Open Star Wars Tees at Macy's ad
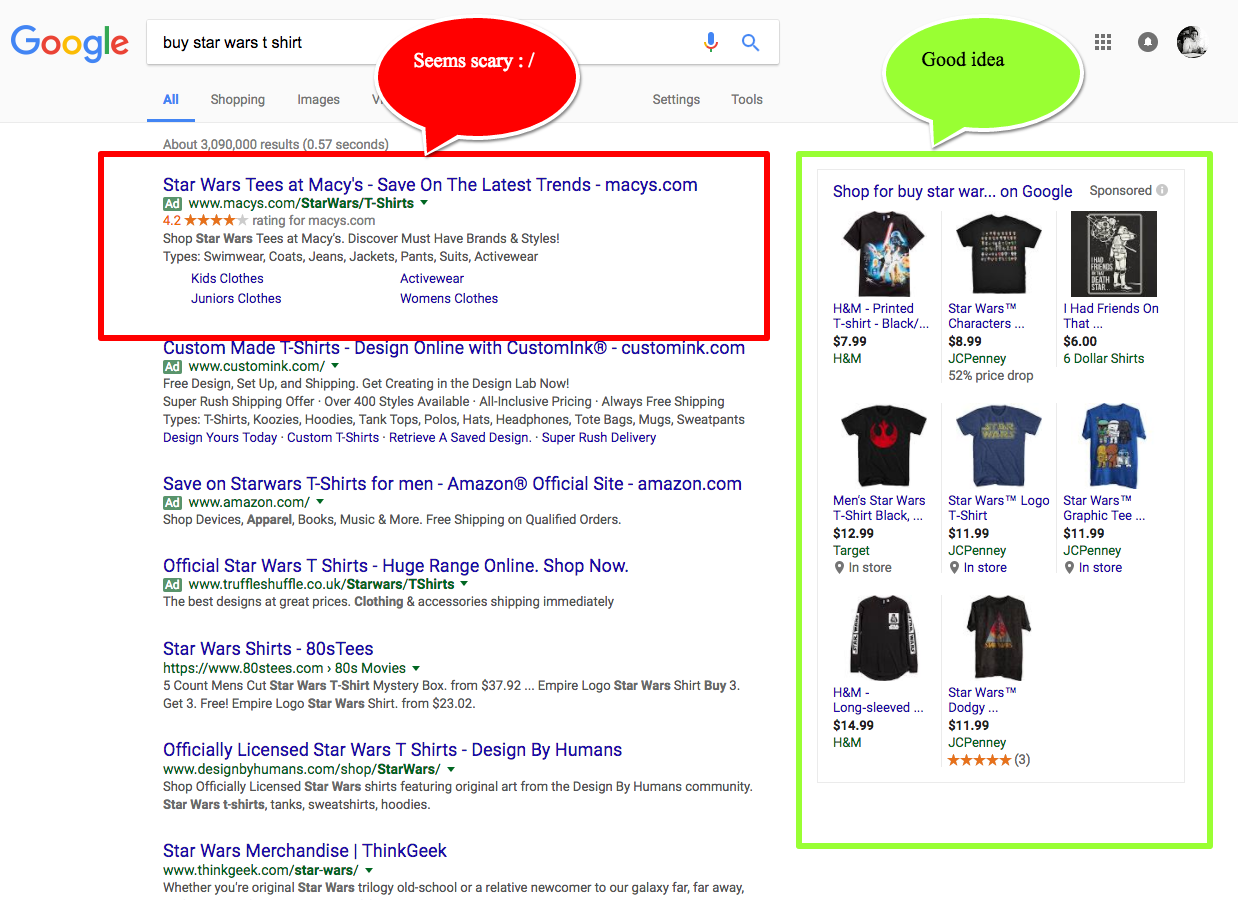This screenshot has height=900, width=1238. [x=430, y=184]
